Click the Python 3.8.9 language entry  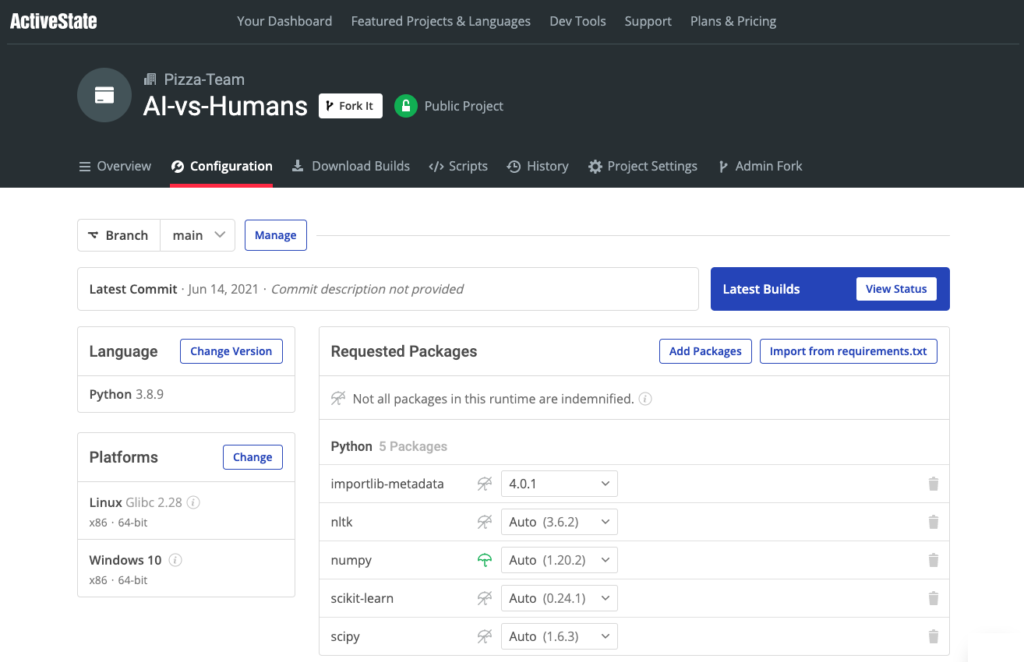click(127, 394)
